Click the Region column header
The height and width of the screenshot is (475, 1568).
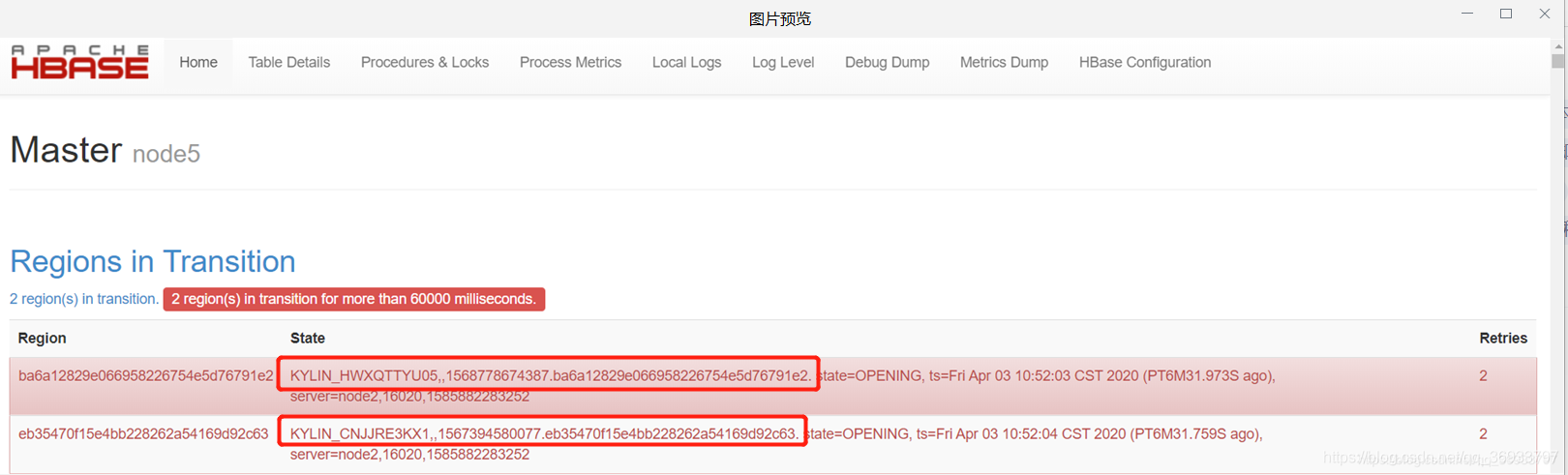(43, 338)
